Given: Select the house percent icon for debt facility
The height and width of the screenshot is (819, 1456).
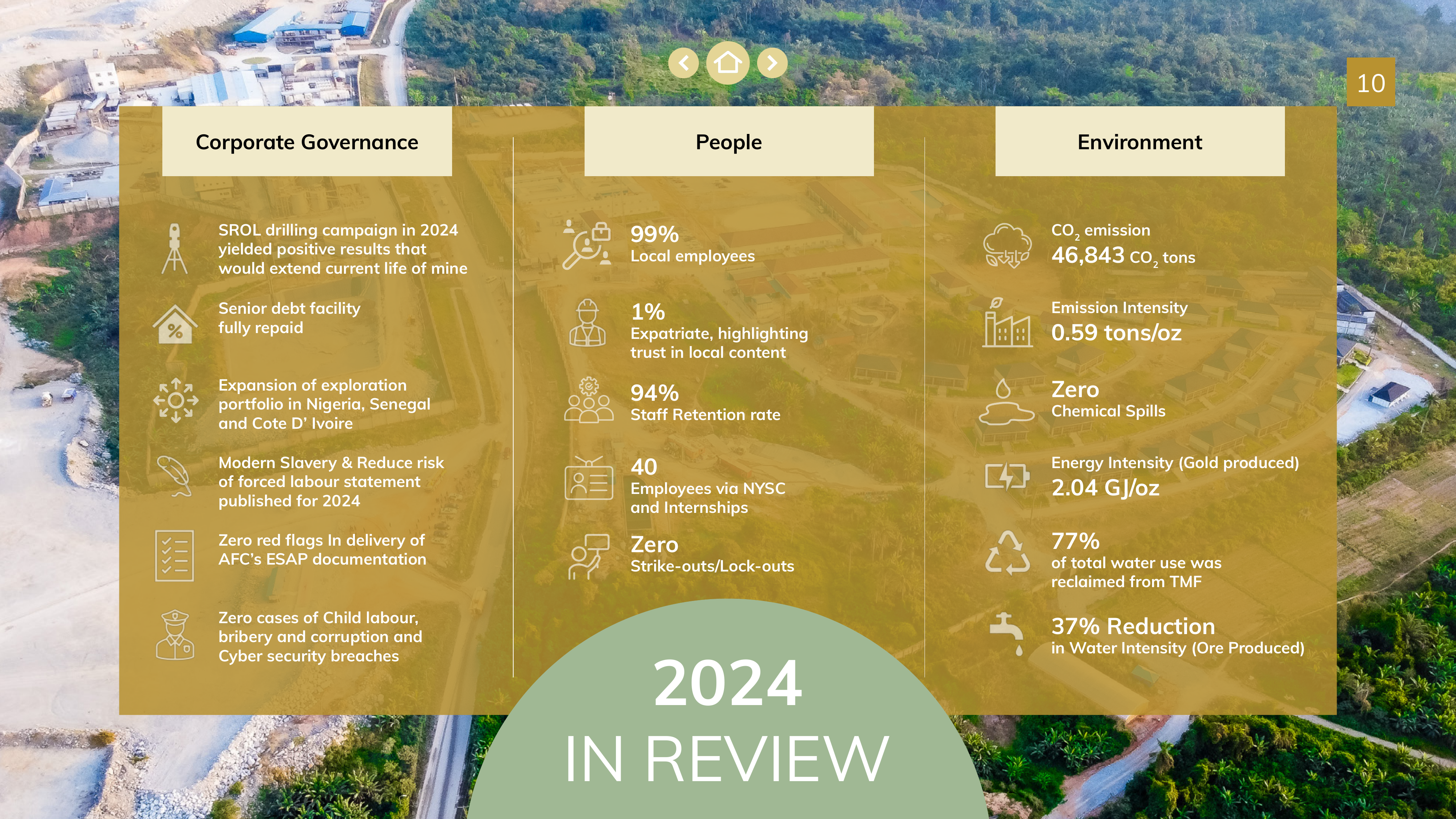Looking at the screenshot, I should click(175, 324).
